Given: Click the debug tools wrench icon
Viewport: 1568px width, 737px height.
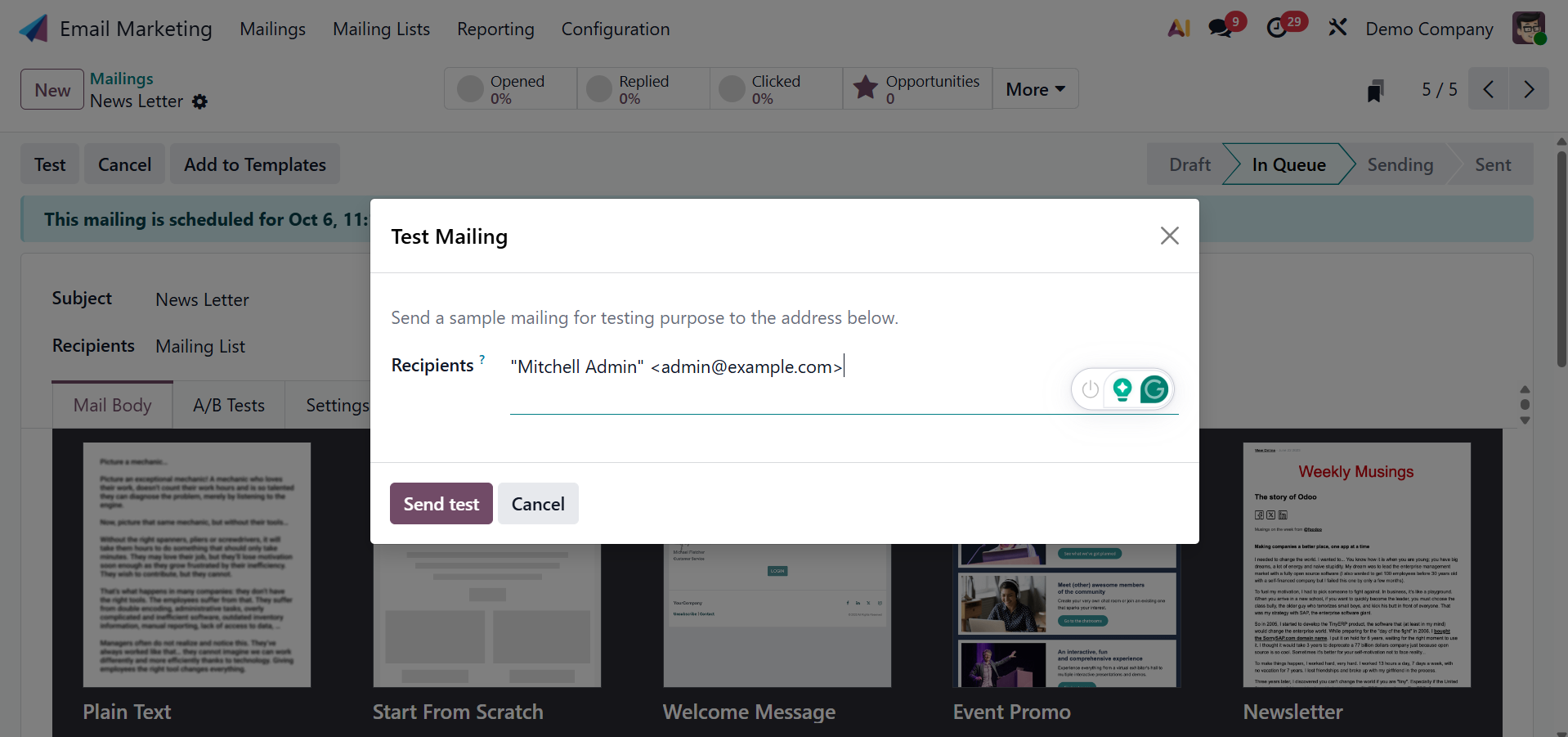Looking at the screenshot, I should coord(1337,29).
